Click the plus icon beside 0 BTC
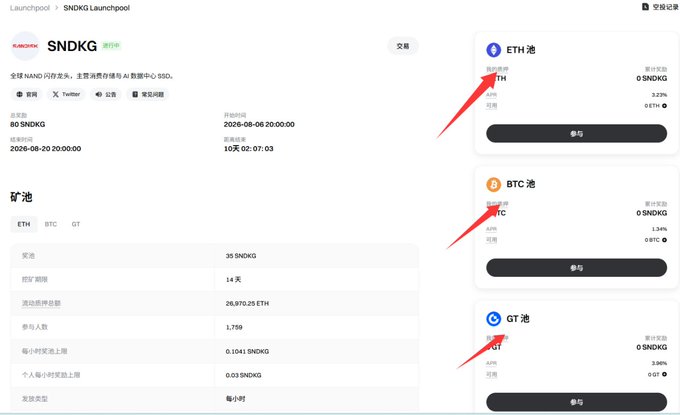 (664, 240)
